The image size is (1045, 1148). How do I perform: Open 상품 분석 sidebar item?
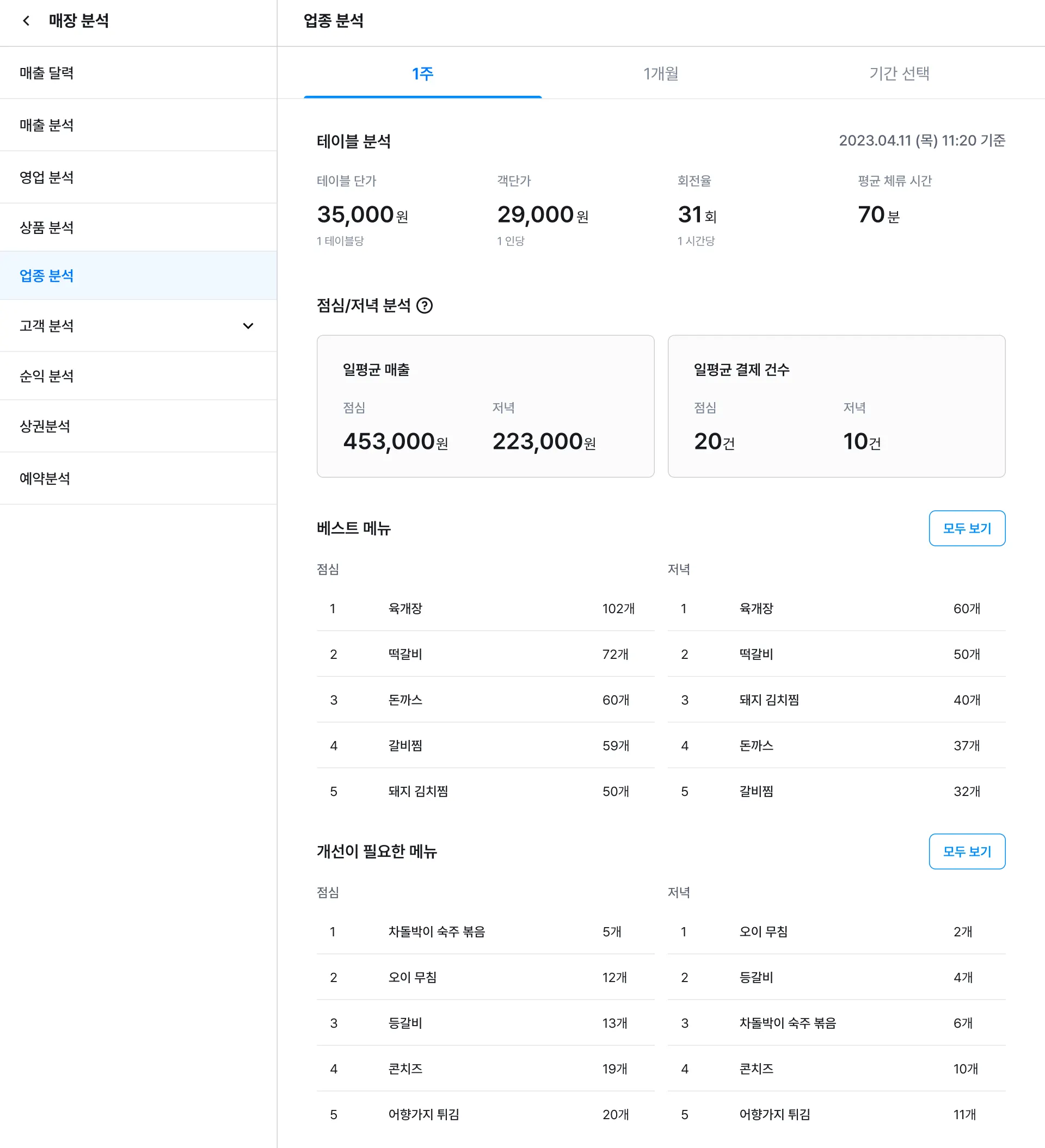(47, 227)
